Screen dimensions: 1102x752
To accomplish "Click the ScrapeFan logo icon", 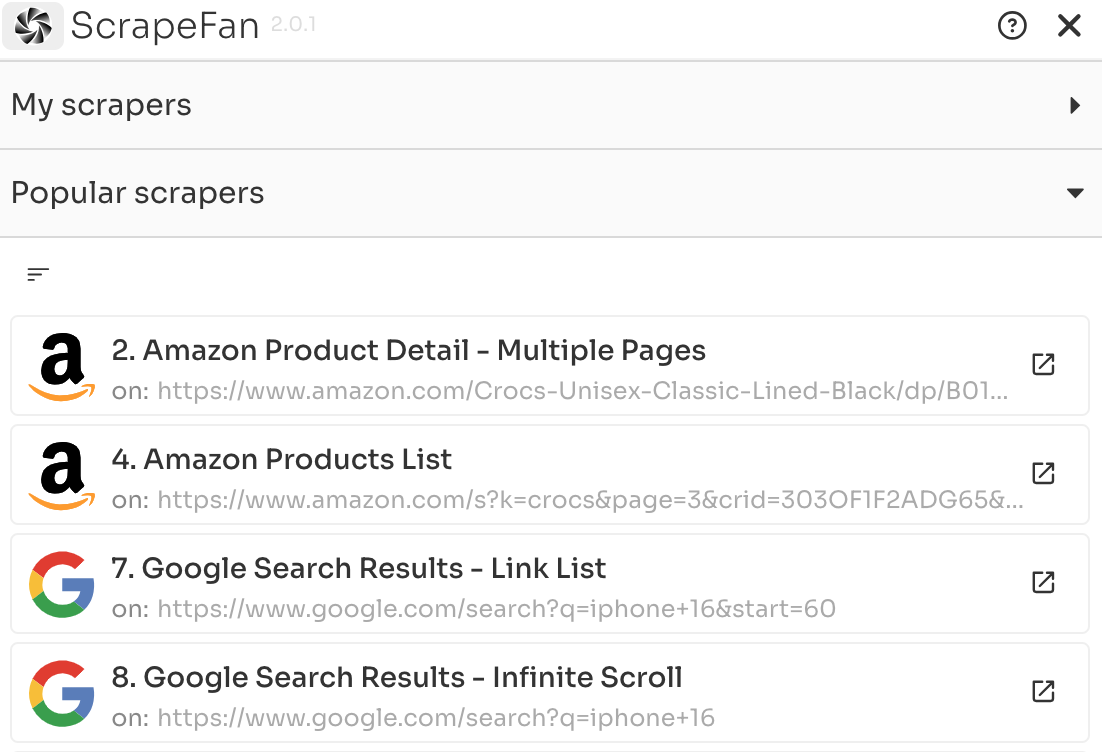I will [33, 27].
